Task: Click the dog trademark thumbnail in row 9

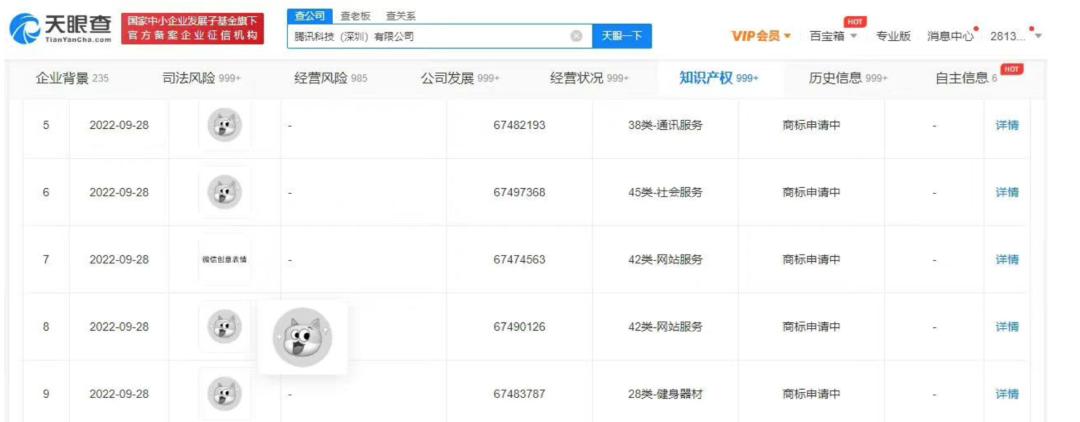Action: (x=225, y=394)
